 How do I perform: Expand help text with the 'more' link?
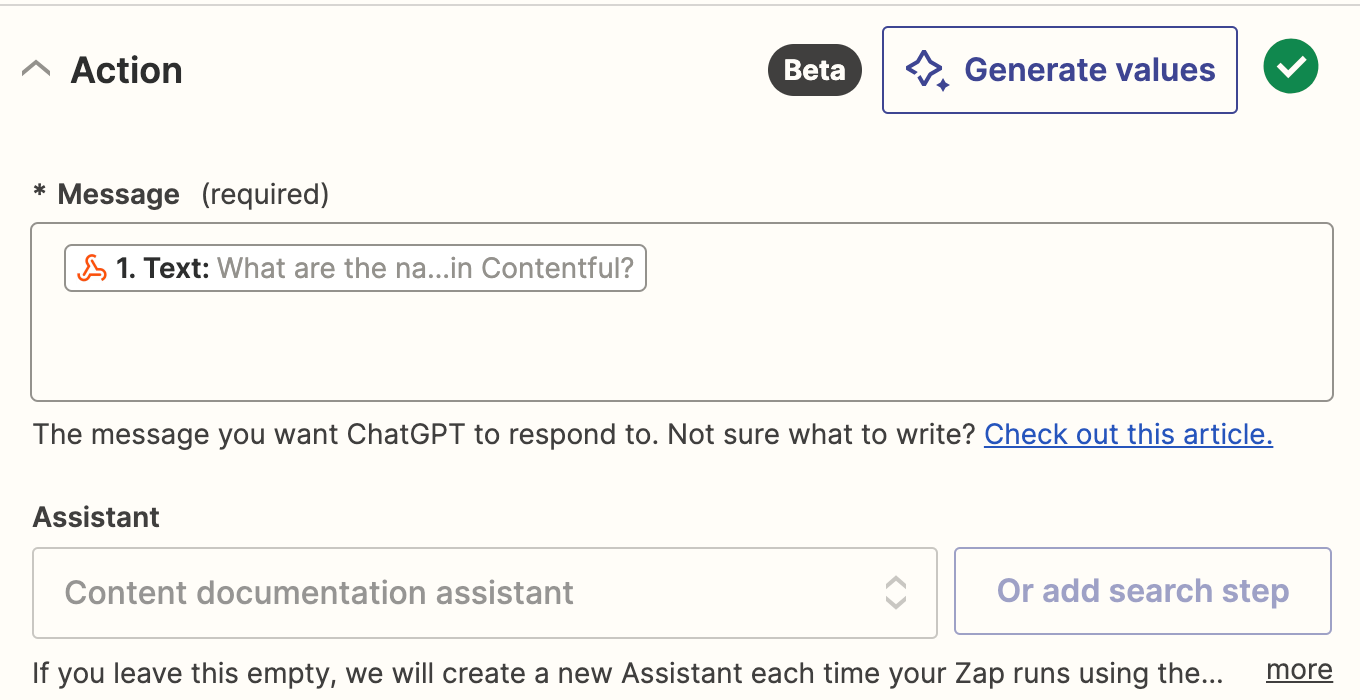(1299, 669)
